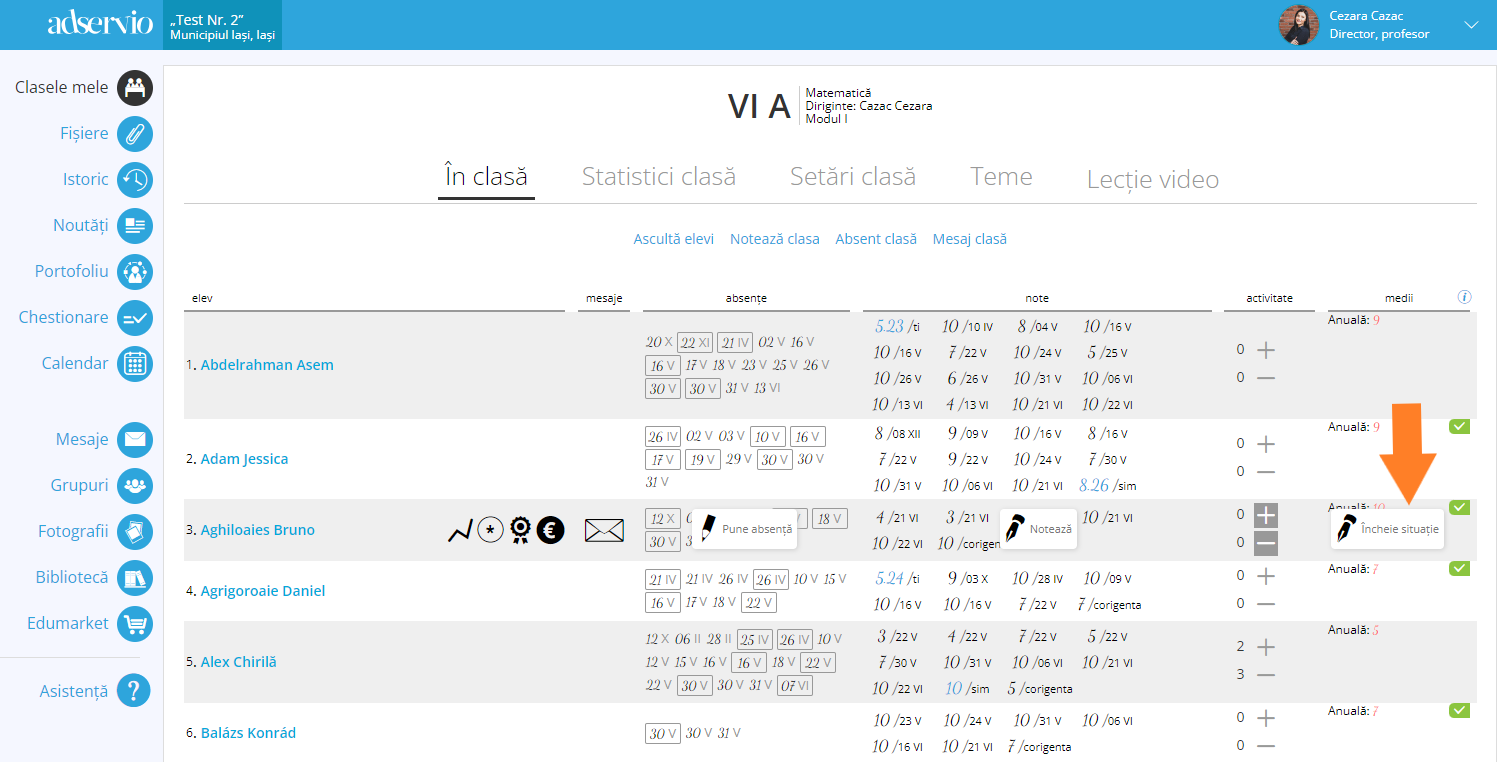Expand user account dropdown arrow

(1470, 25)
